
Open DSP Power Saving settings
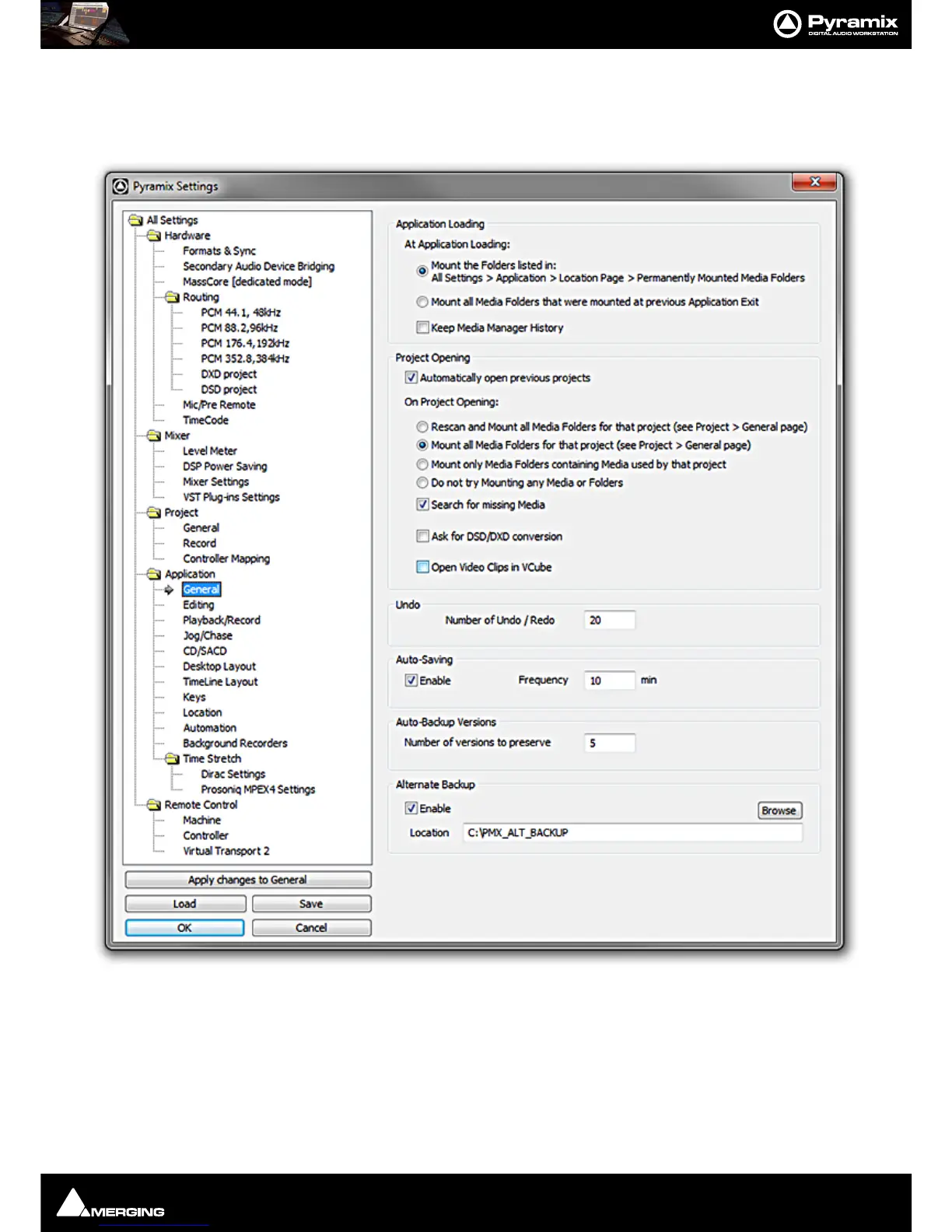tap(225, 467)
